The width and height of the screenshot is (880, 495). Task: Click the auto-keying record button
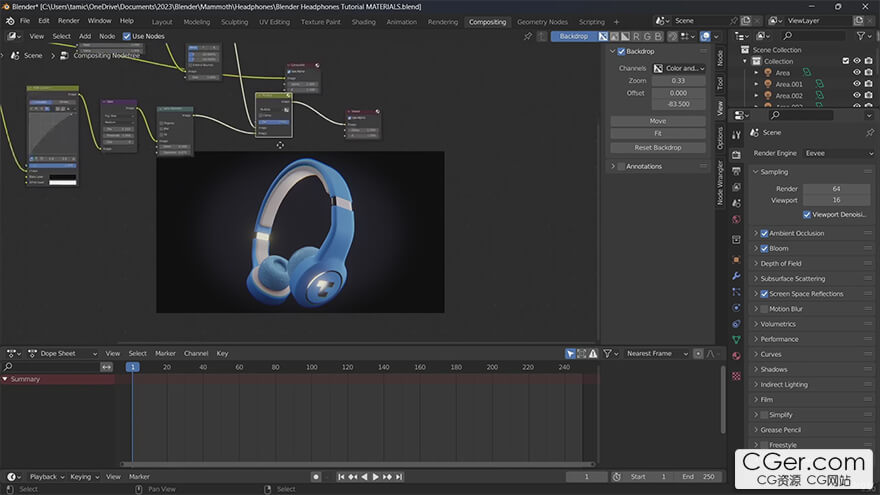click(316, 477)
